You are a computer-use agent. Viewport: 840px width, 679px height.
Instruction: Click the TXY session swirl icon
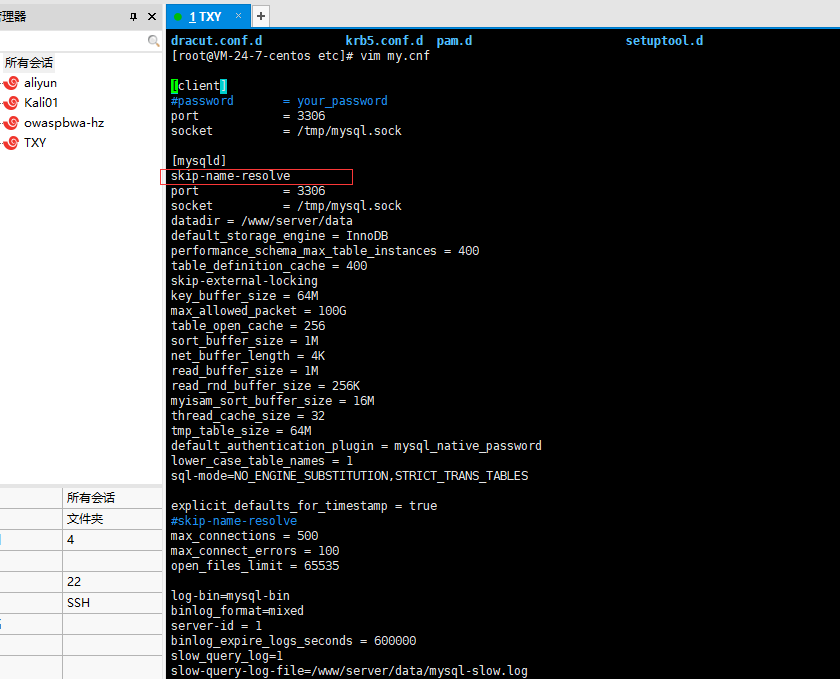[12, 143]
